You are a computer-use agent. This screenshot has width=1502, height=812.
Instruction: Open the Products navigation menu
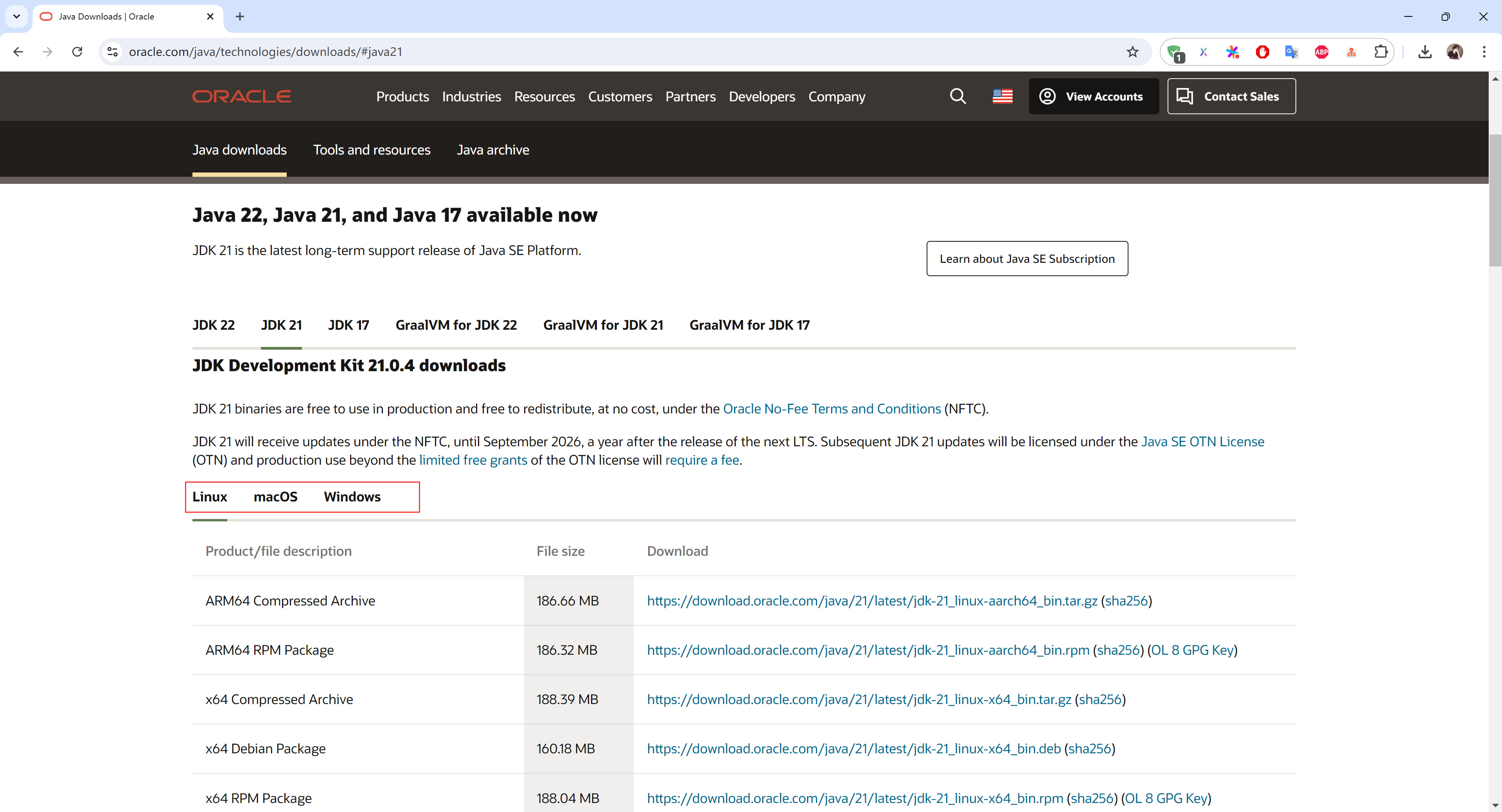tap(402, 97)
